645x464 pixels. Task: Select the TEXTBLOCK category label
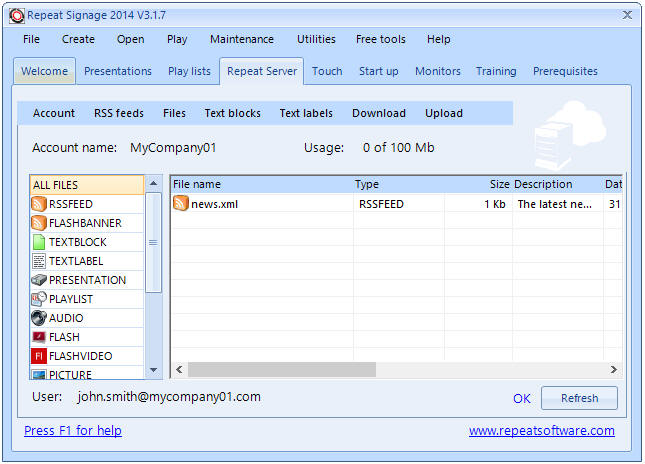(78, 242)
